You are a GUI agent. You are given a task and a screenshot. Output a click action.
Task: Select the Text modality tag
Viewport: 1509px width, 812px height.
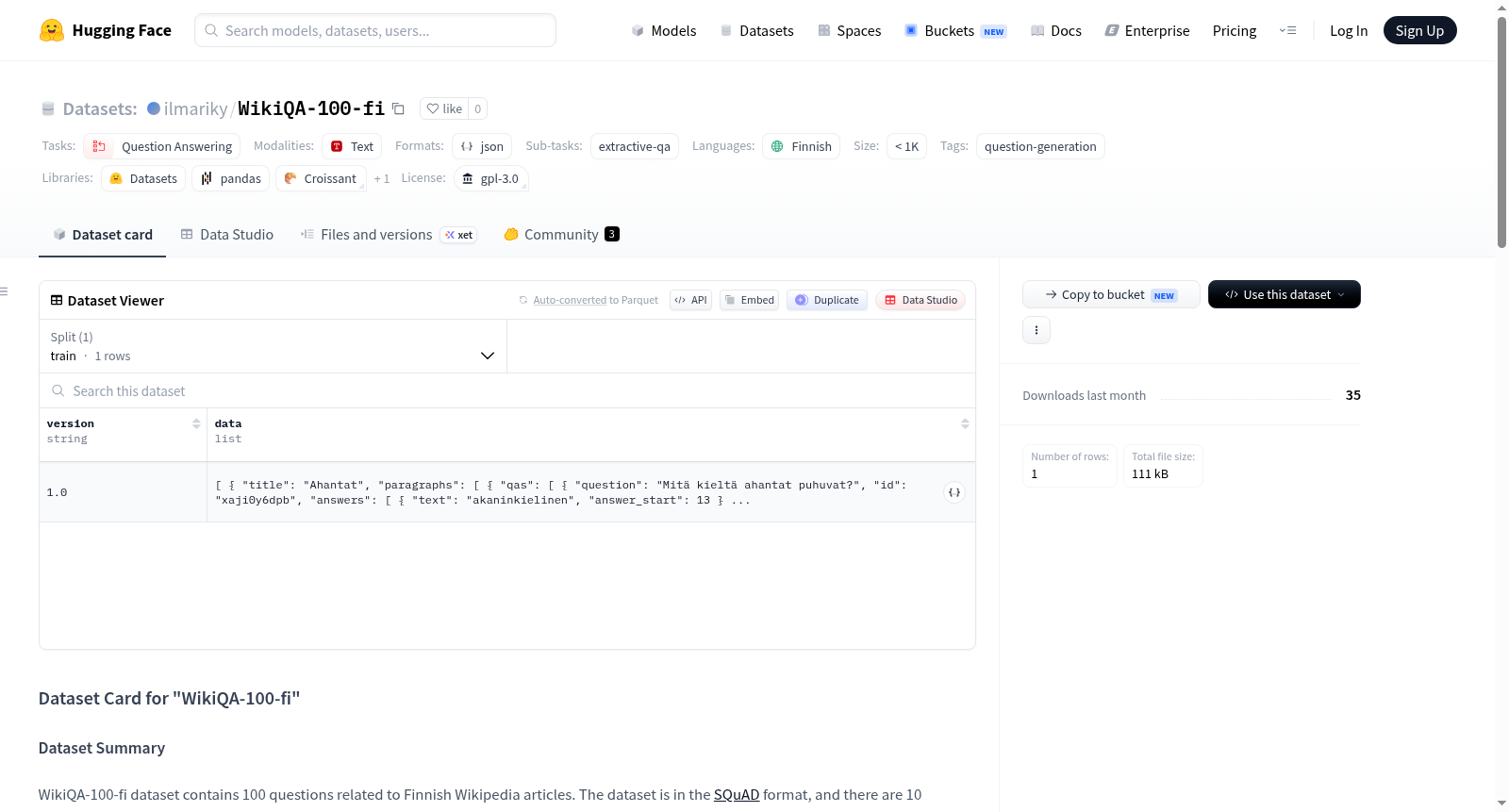[x=352, y=146]
